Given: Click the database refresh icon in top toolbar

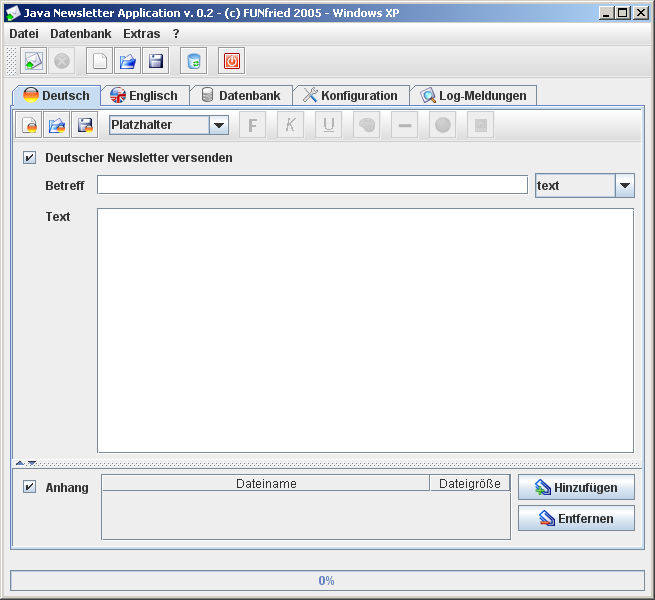Looking at the screenshot, I should click(x=193, y=61).
